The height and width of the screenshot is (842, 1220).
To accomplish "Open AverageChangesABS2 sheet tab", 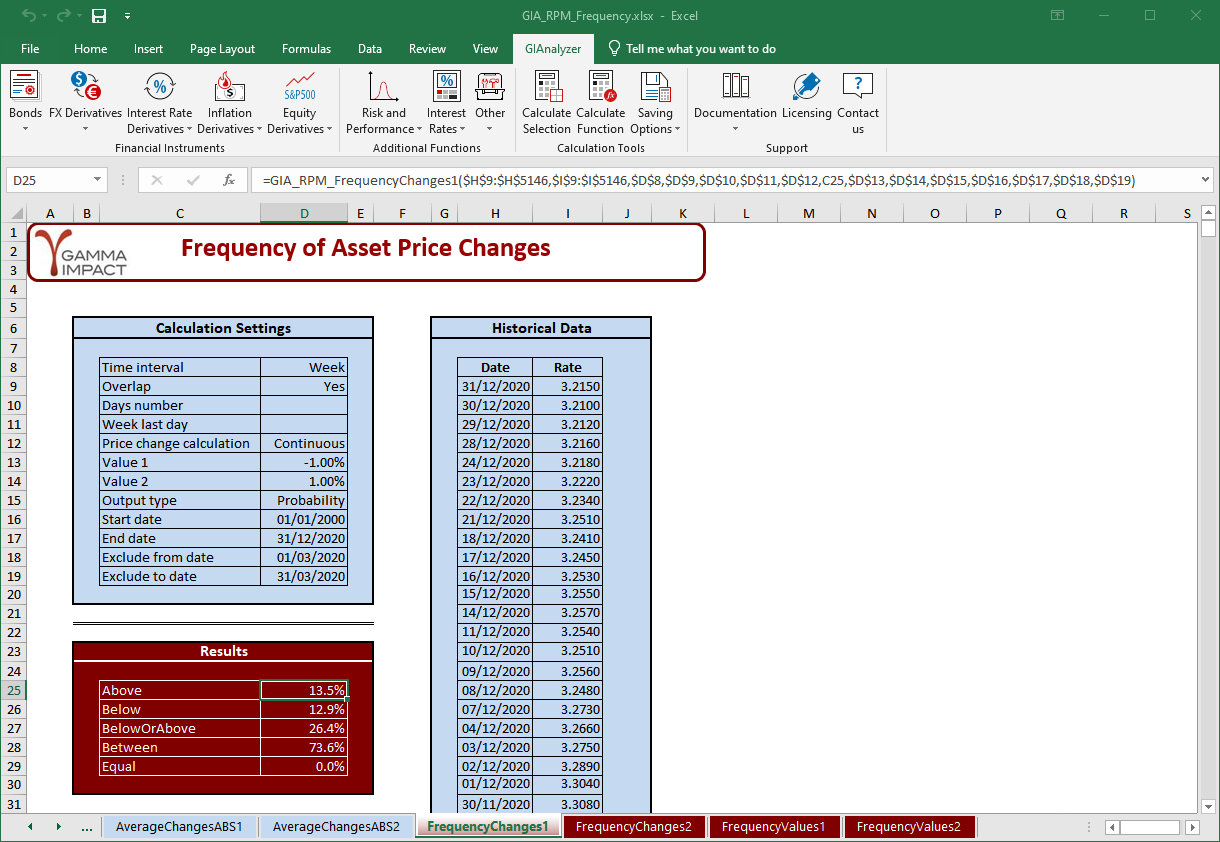I will (336, 827).
